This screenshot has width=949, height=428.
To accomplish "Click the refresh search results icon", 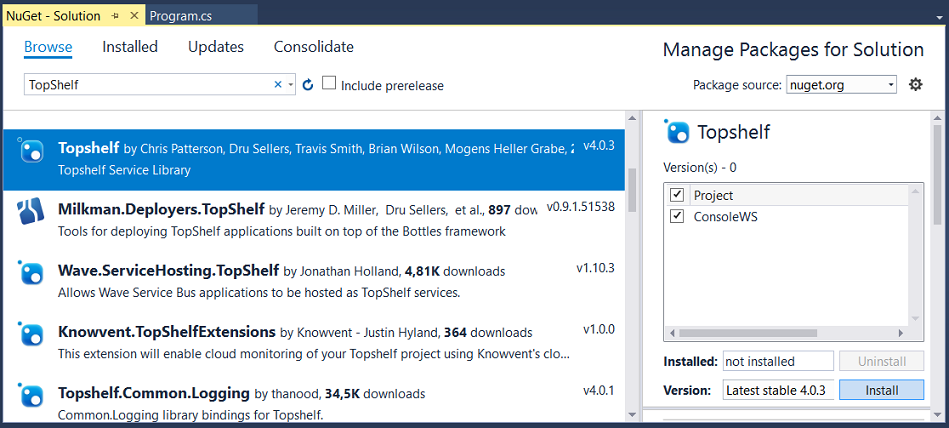I will (x=308, y=85).
